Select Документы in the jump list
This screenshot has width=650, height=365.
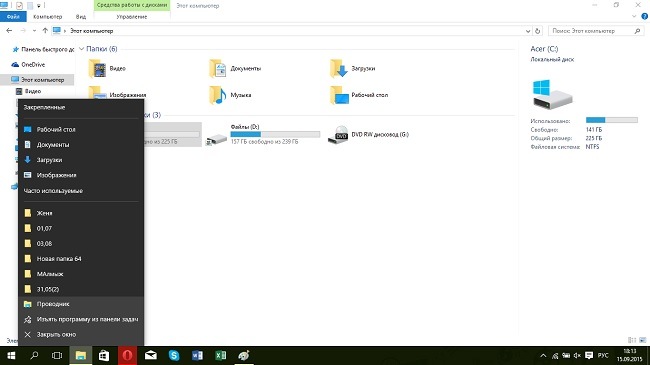81,145
